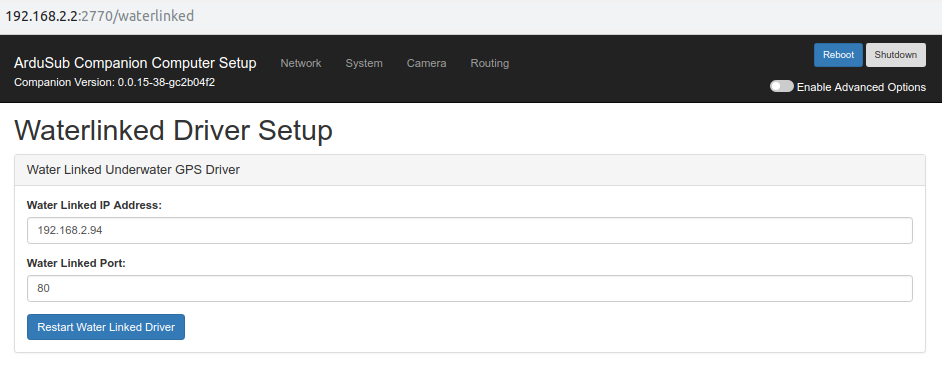Viewport: 942px width, 367px height.
Task: Click the browser address bar URL
Action: pos(100,16)
